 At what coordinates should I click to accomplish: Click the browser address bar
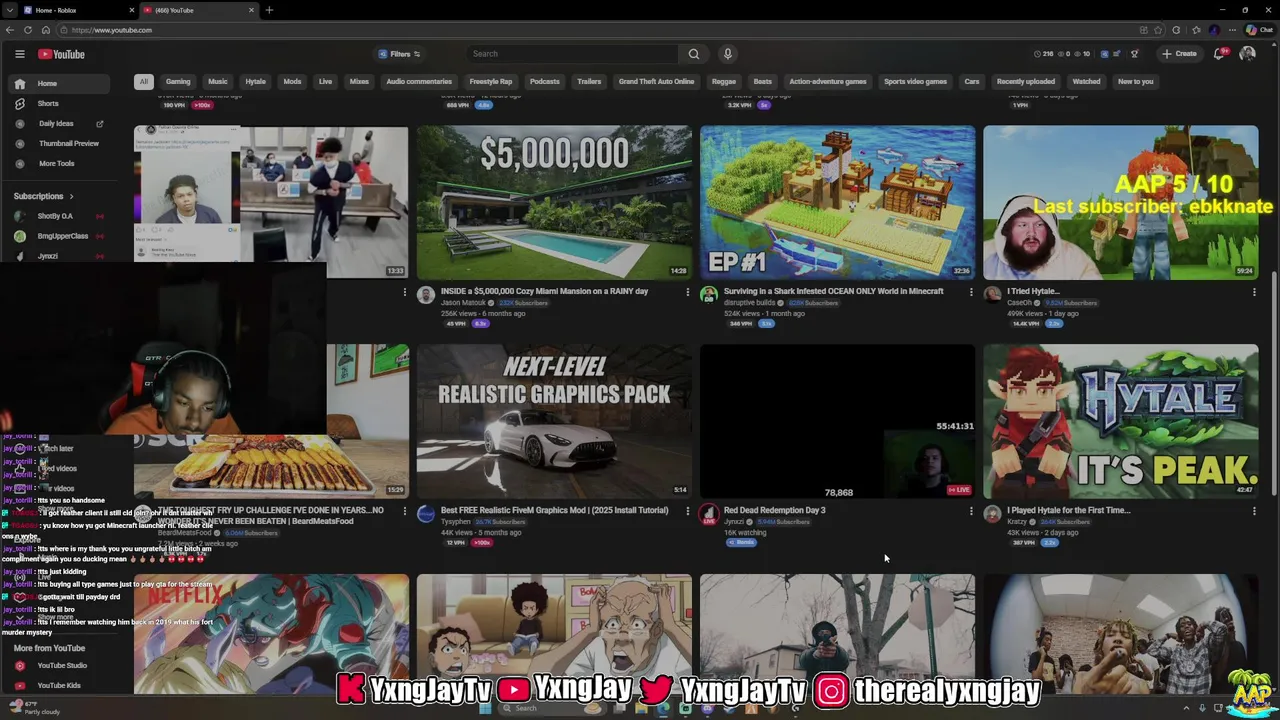[600, 30]
